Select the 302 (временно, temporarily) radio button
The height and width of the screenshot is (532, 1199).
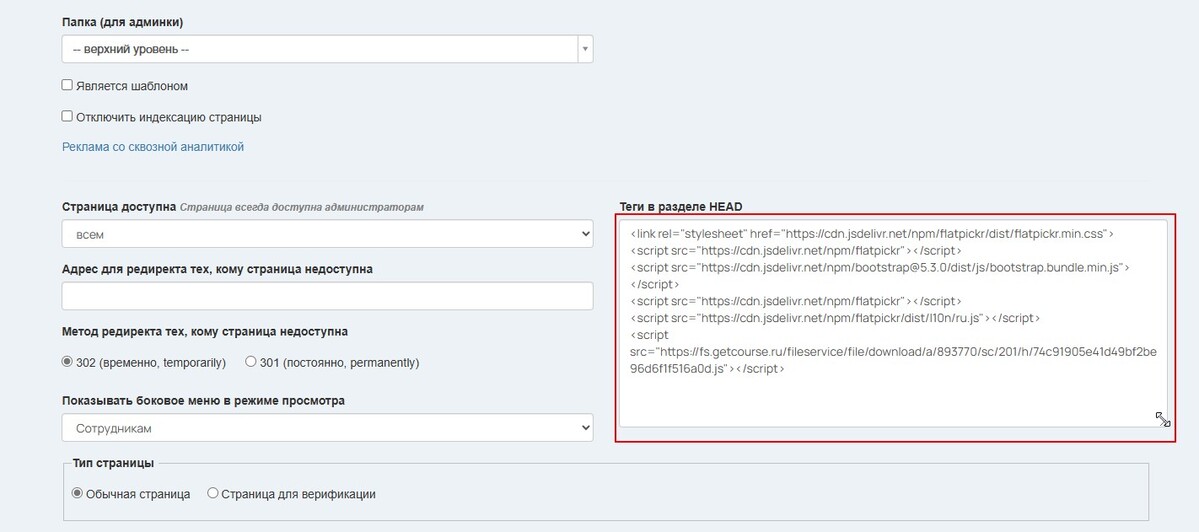67,362
